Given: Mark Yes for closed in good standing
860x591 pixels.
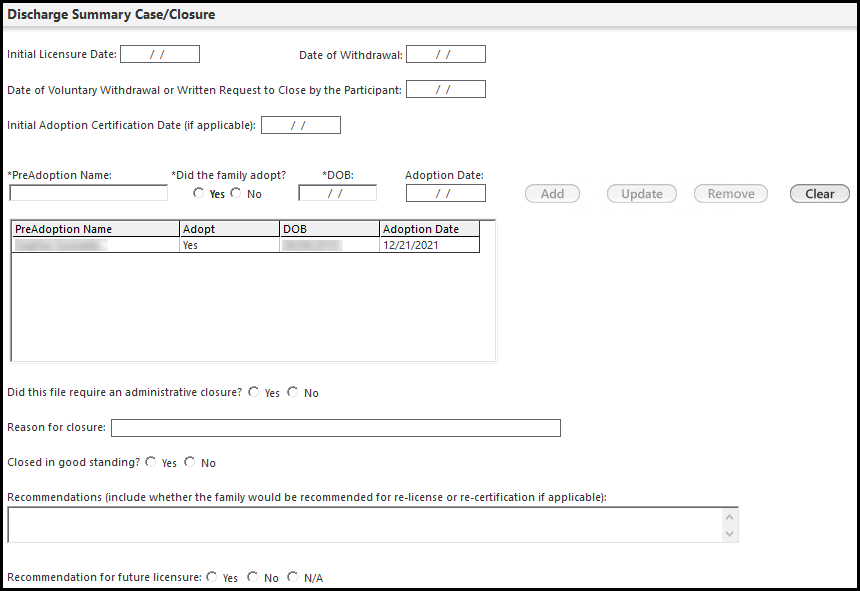Looking at the screenshot, I should pyautogui.click(x=151, y=463).
